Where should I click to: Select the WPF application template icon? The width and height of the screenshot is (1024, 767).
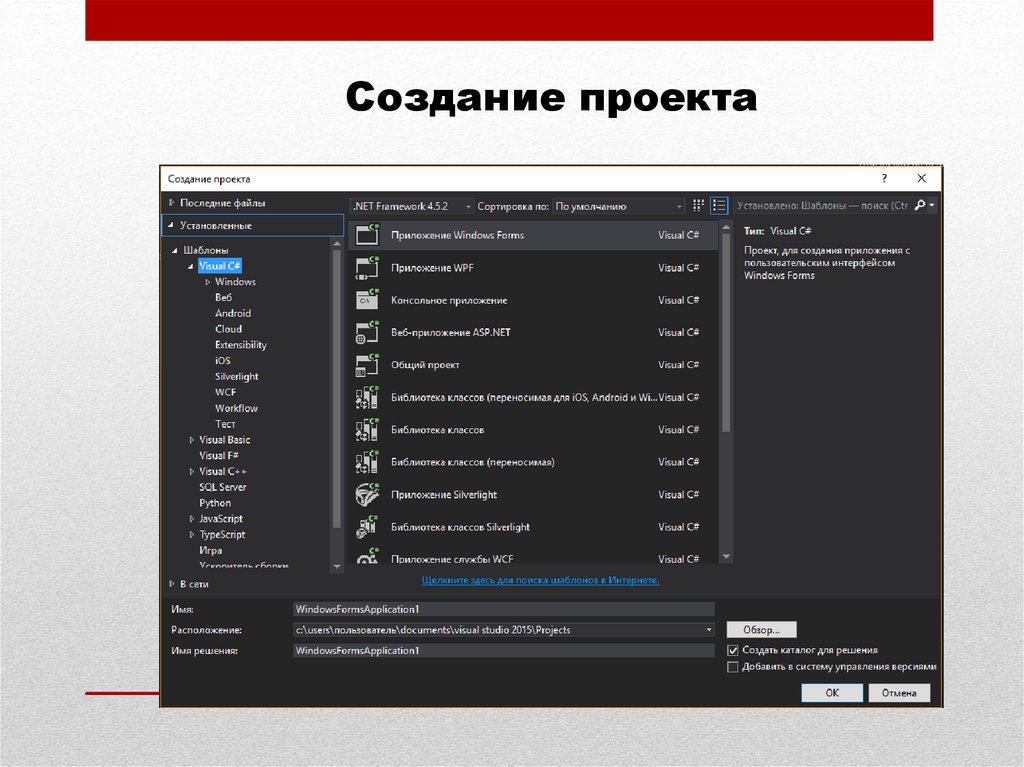coord(367,267)
